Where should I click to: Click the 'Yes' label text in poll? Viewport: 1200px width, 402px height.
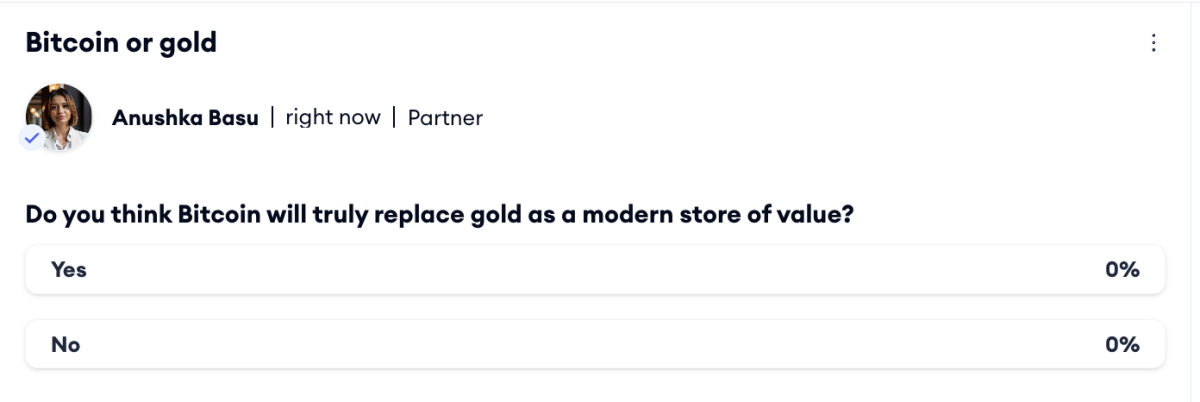(x=69, y=269)
